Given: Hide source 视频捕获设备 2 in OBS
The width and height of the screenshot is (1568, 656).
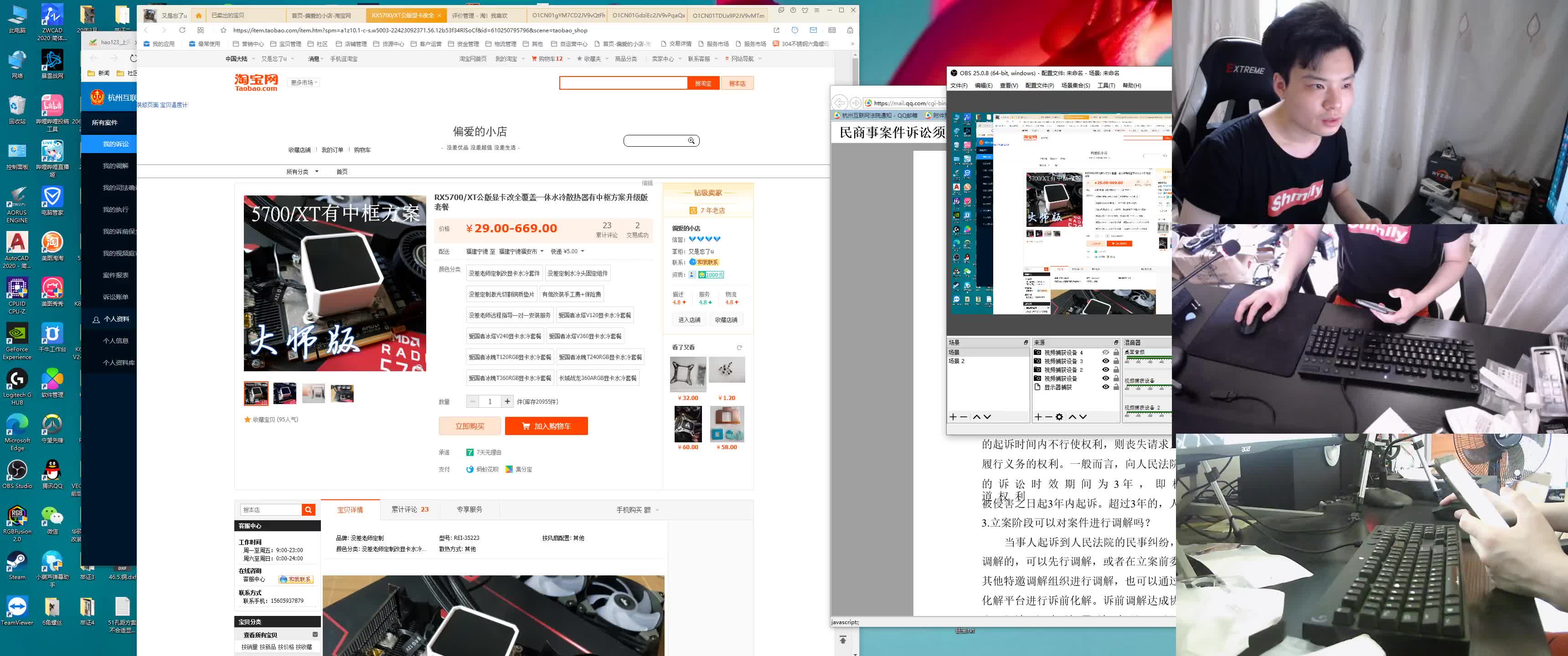Looking at the screenshot, I should point(1105,369).
